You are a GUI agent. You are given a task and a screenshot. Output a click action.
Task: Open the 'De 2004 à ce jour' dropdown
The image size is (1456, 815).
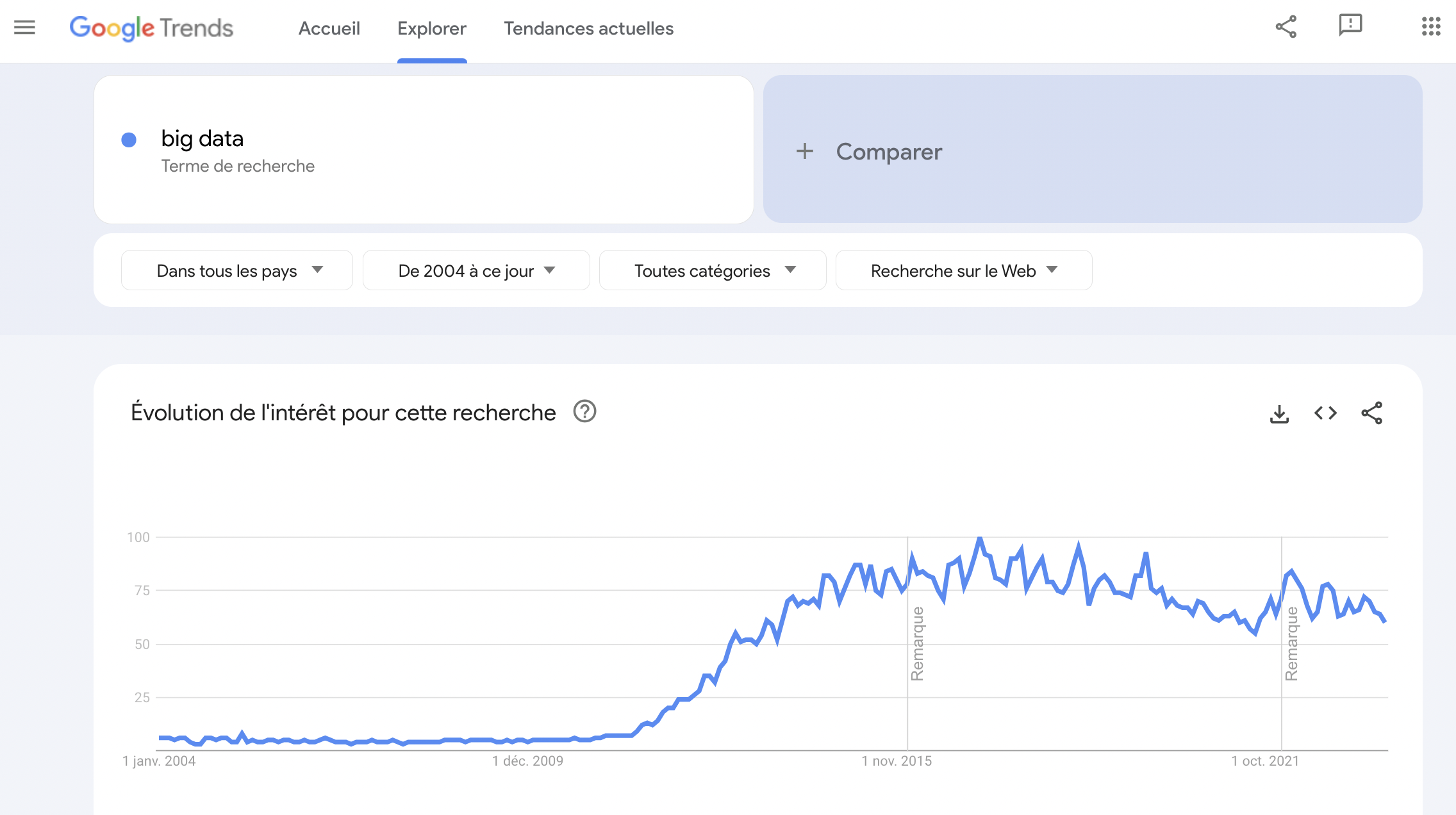(476, 270)
